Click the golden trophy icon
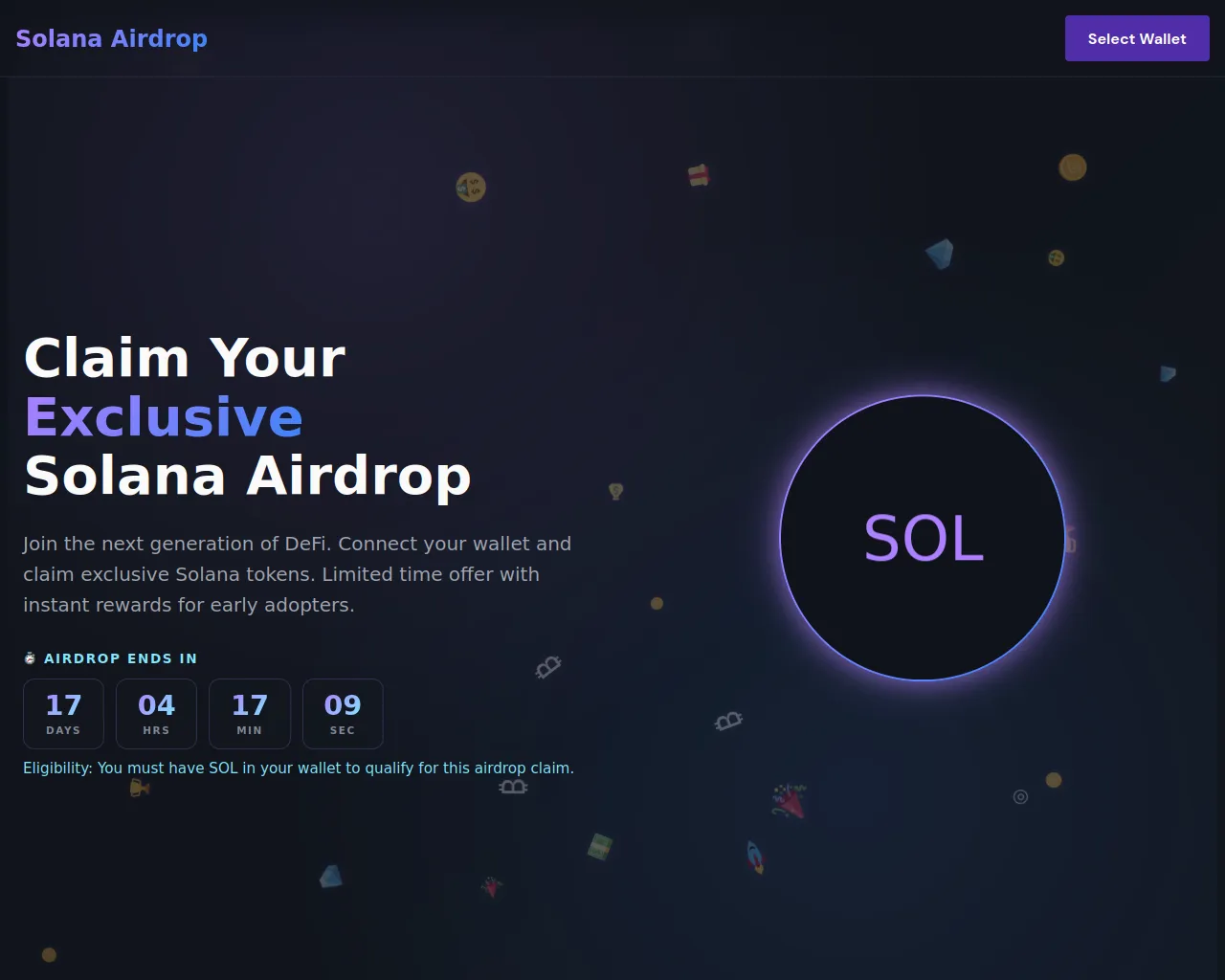 pos(140,788)
